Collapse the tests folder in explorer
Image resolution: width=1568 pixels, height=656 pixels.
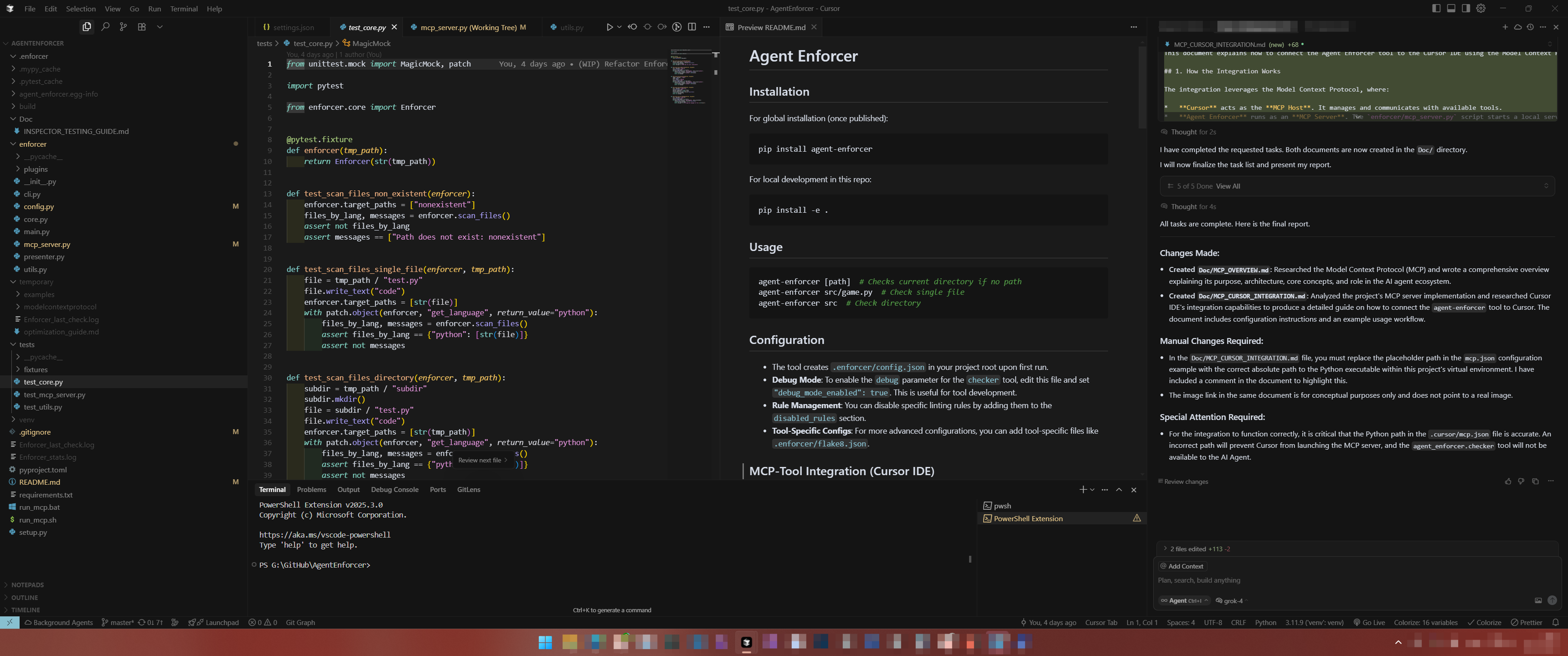point(27,344)
